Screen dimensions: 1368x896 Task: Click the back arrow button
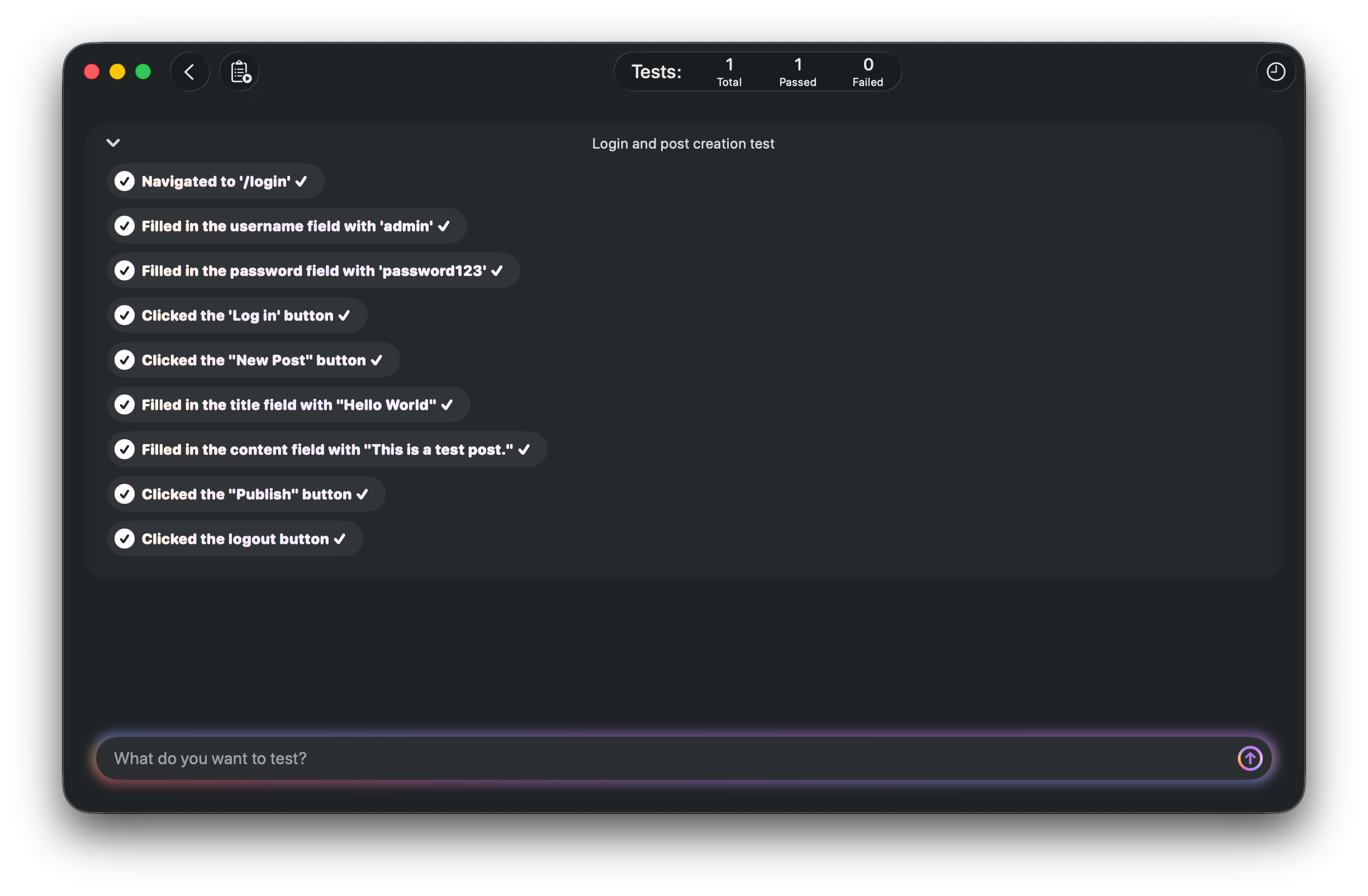tap(189, 72)
